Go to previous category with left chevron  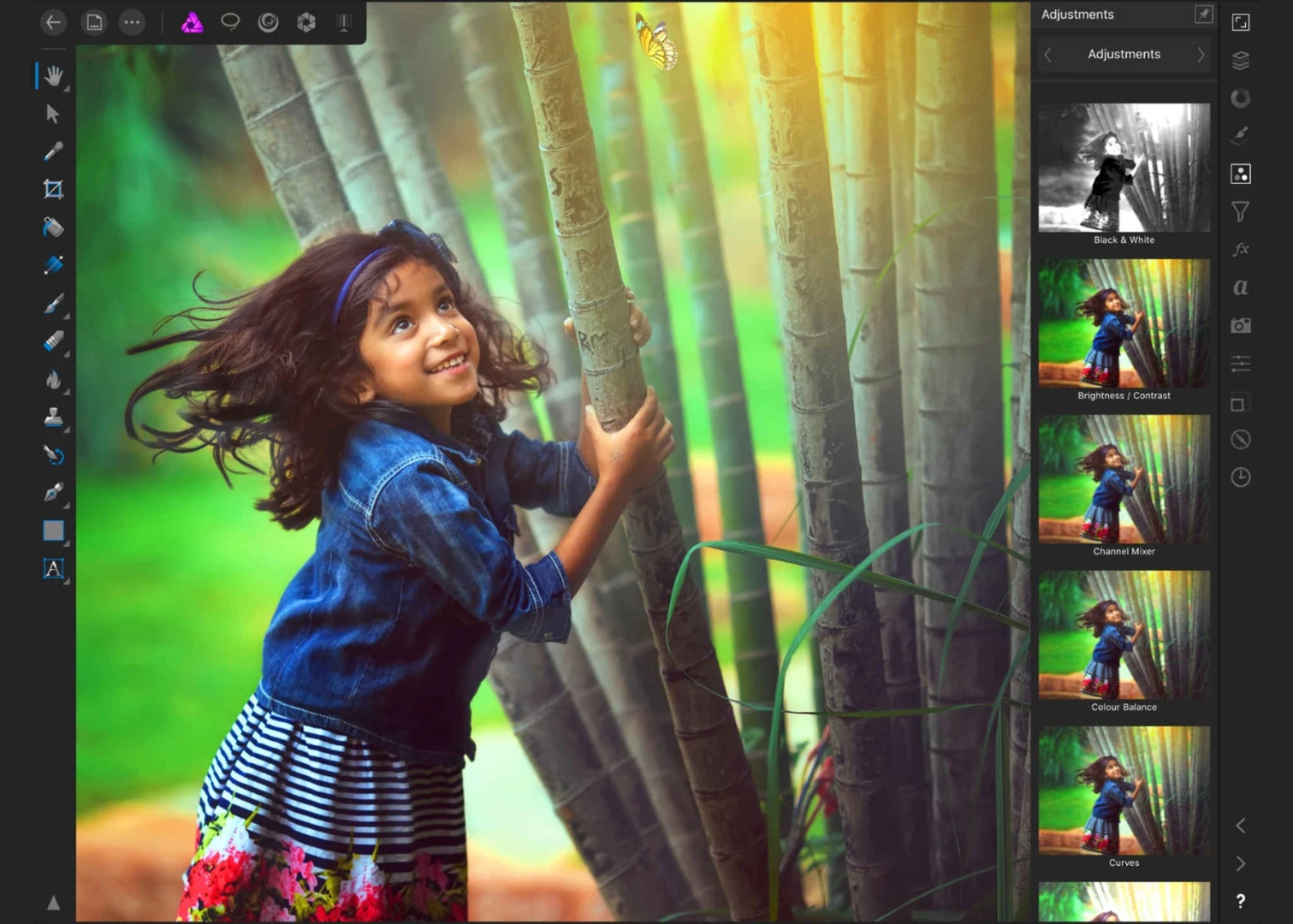pos(1048,55)
